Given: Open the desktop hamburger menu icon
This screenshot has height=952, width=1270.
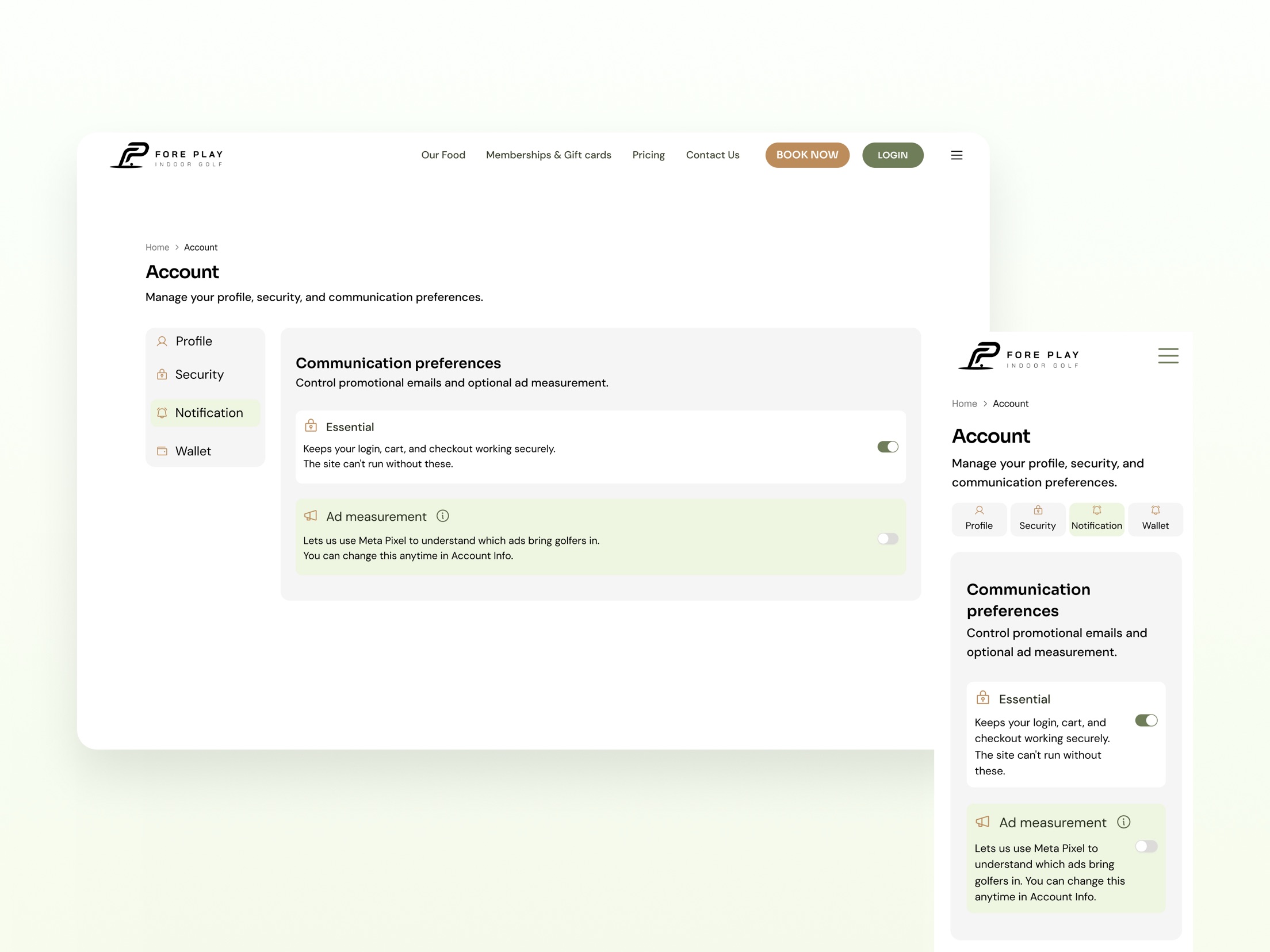Looking at the screenshot, I should [x=957, y=155].
